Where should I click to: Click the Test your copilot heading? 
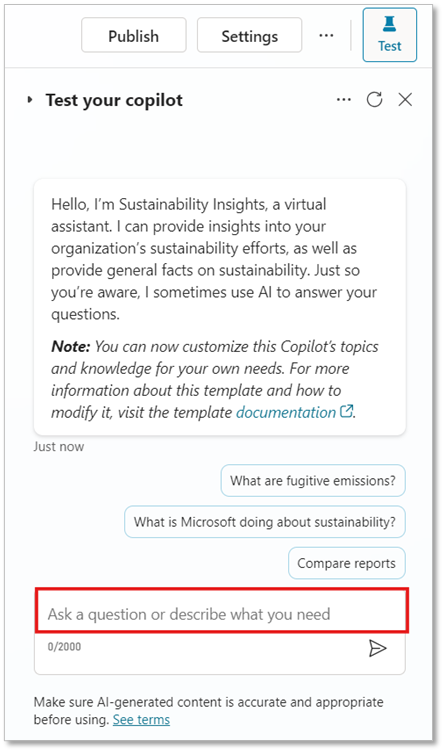point(114,100)
